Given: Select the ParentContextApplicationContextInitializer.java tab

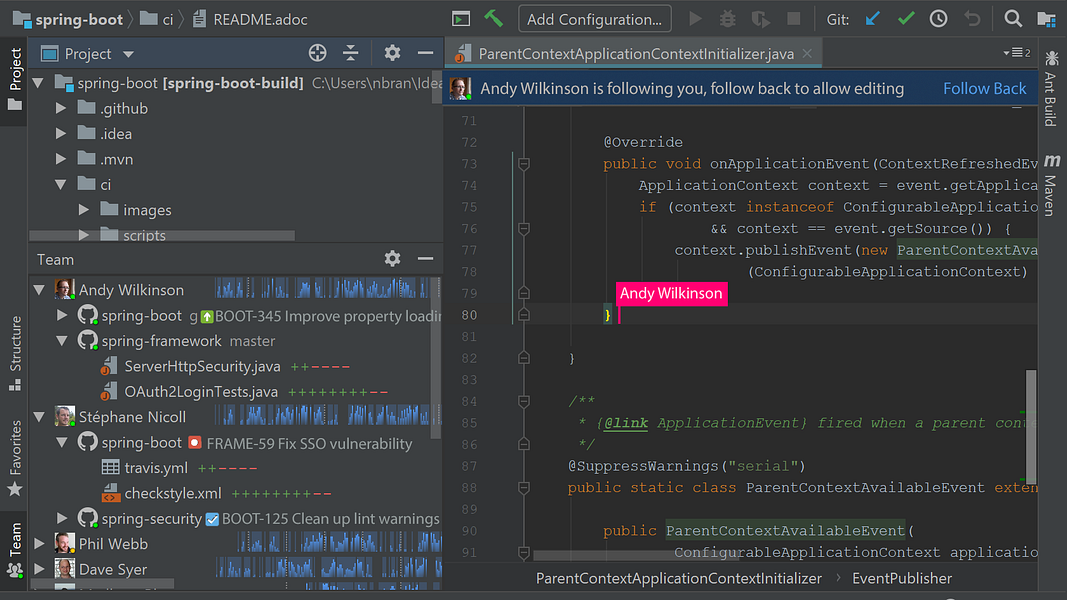Looking at the screenshot, I should (635, 53).
